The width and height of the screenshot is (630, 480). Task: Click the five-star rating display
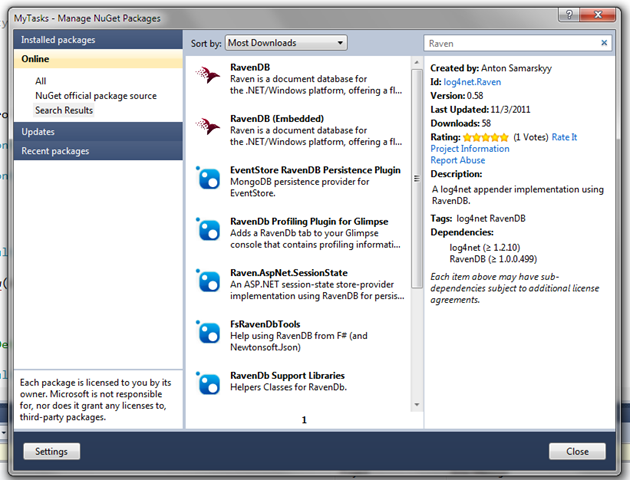tap(486, 137)
